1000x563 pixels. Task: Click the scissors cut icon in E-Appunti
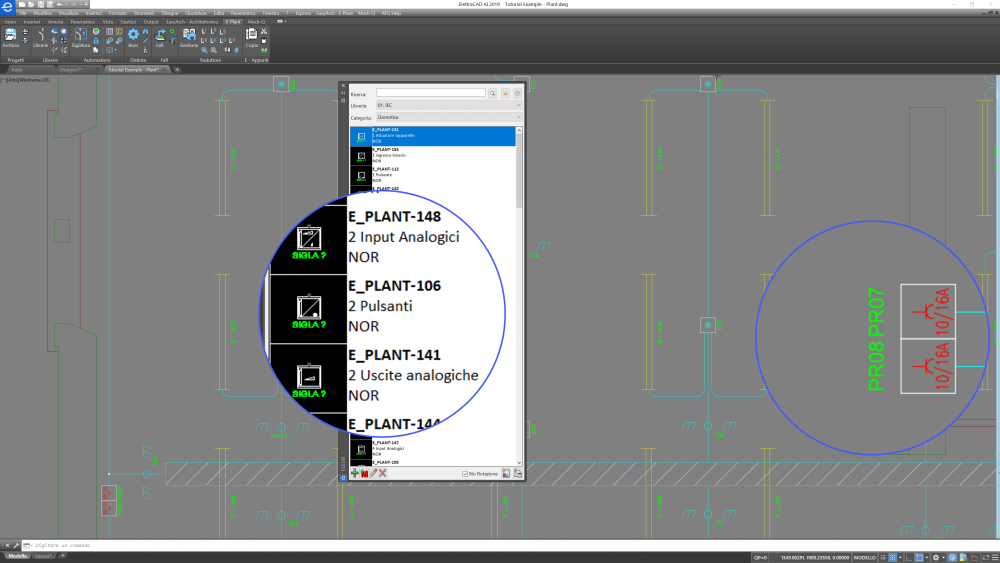264,31
